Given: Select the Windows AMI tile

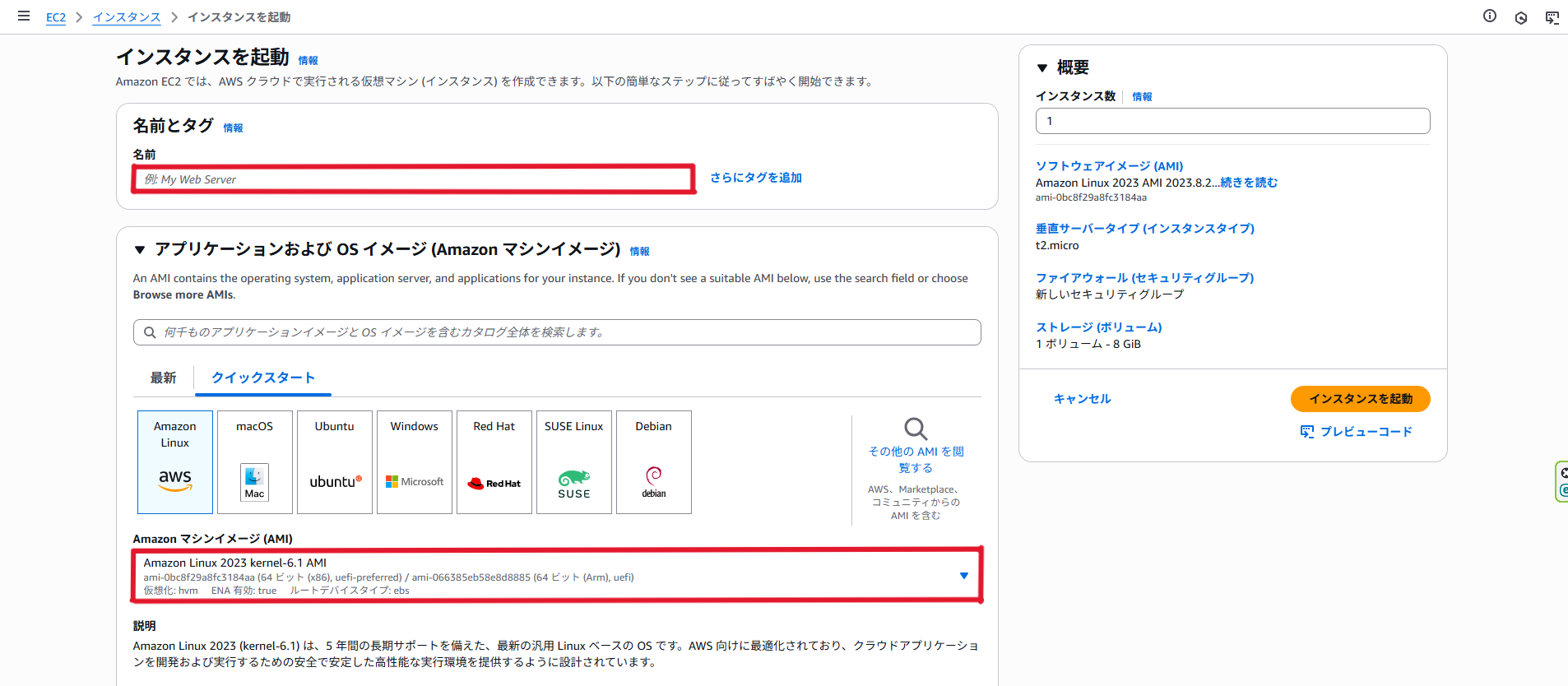Looking at the screenshot, I should click(x=415, y=462).
